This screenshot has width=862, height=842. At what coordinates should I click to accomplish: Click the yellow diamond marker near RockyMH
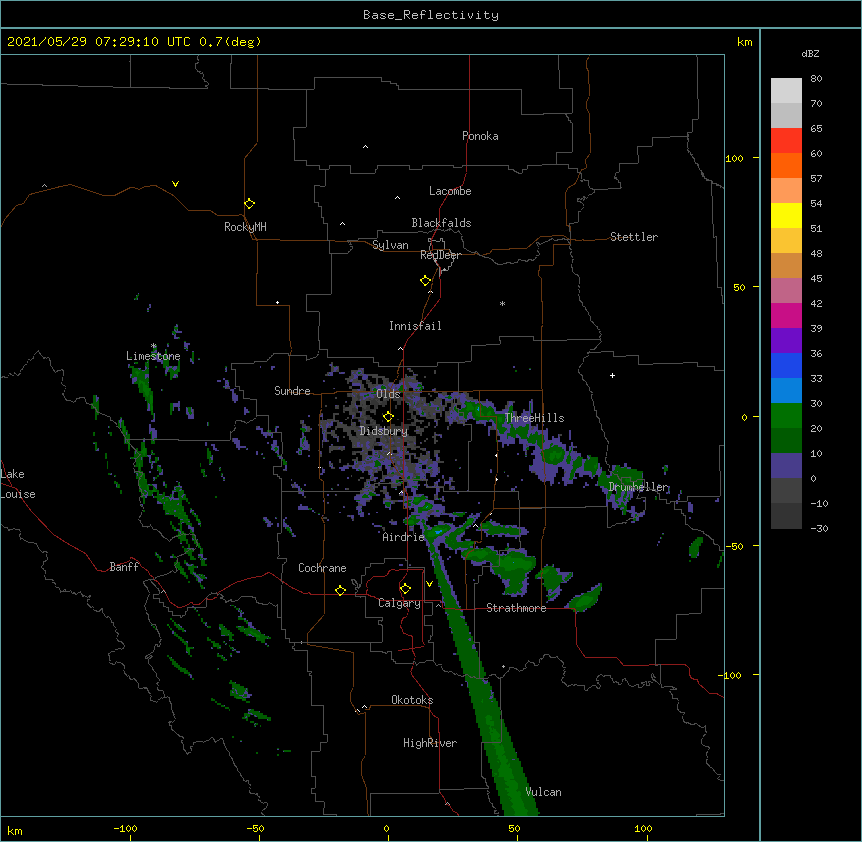click(249, 204)
